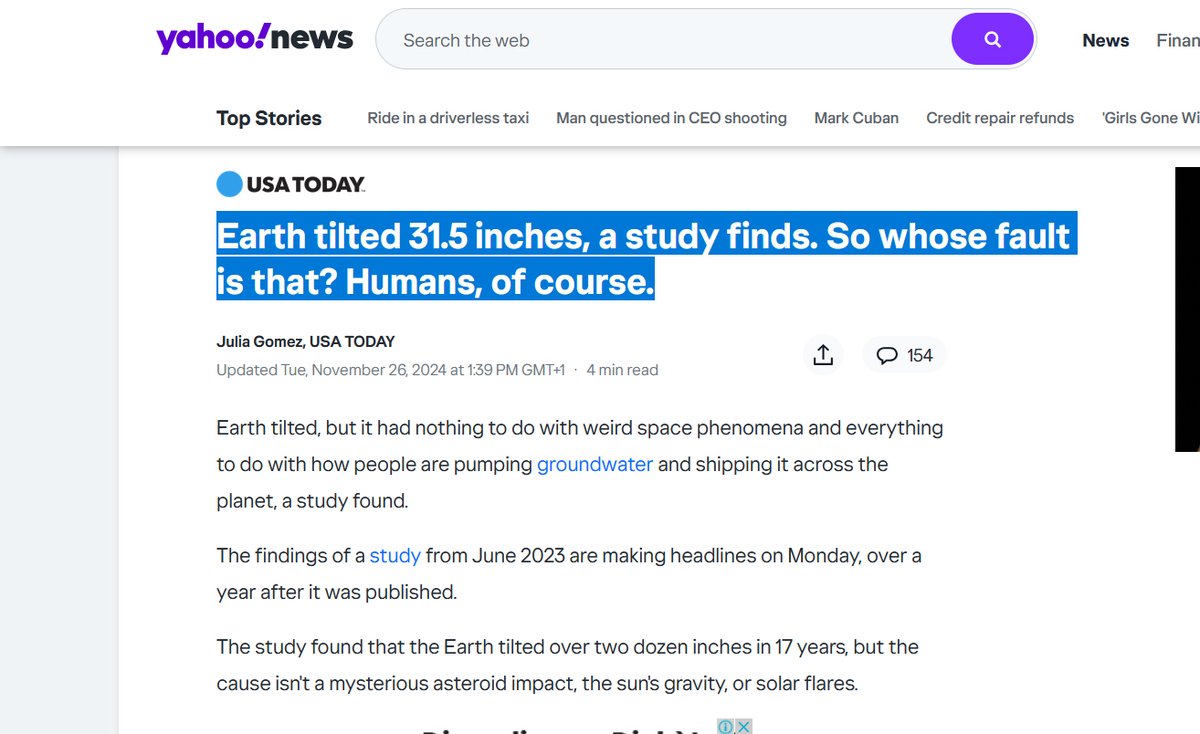This screenshot has width=1200, height=734.
Task: Open the study hyperlink
Action: [395, 555]
